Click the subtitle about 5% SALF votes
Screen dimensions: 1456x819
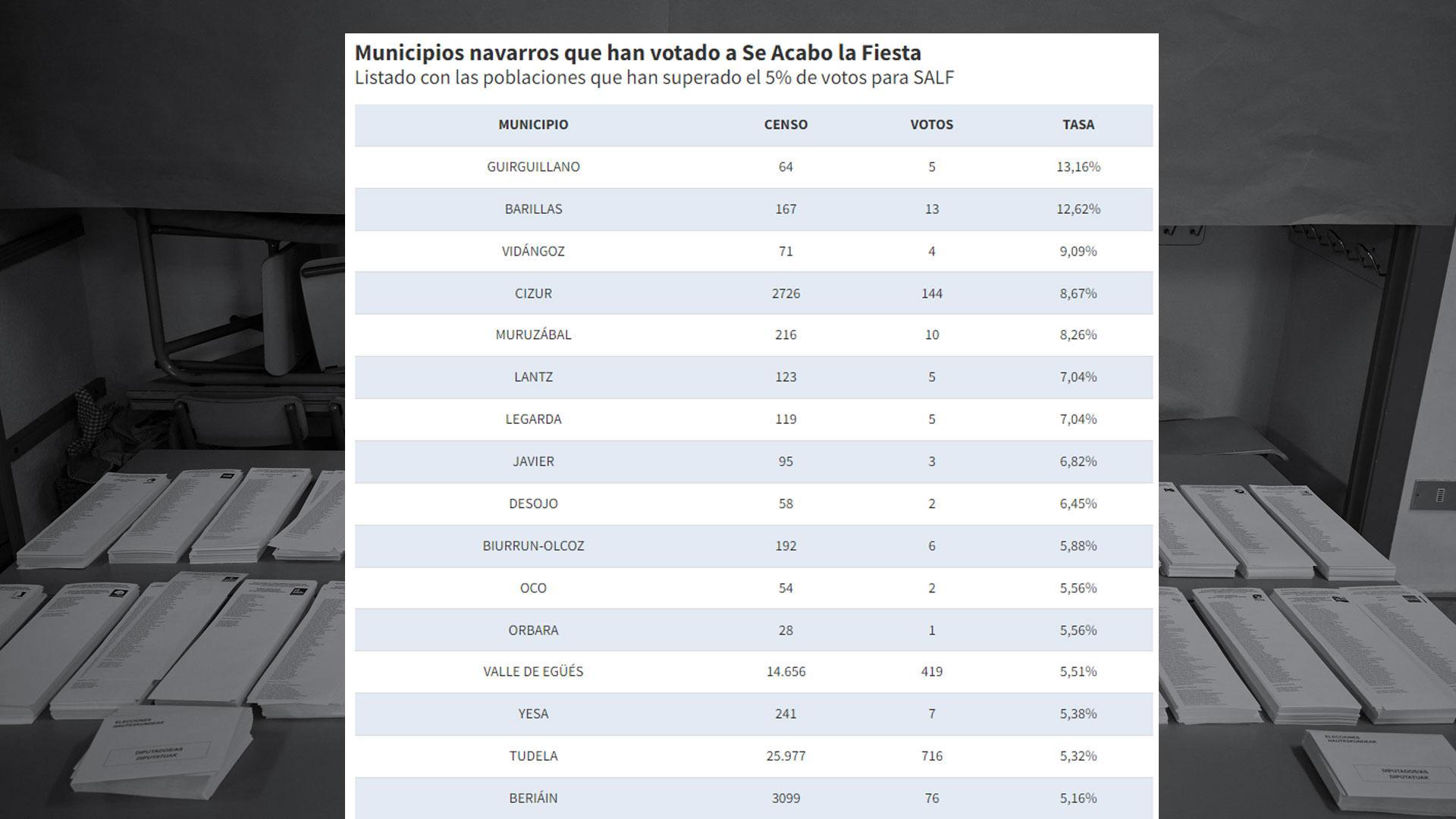(654, 77)
